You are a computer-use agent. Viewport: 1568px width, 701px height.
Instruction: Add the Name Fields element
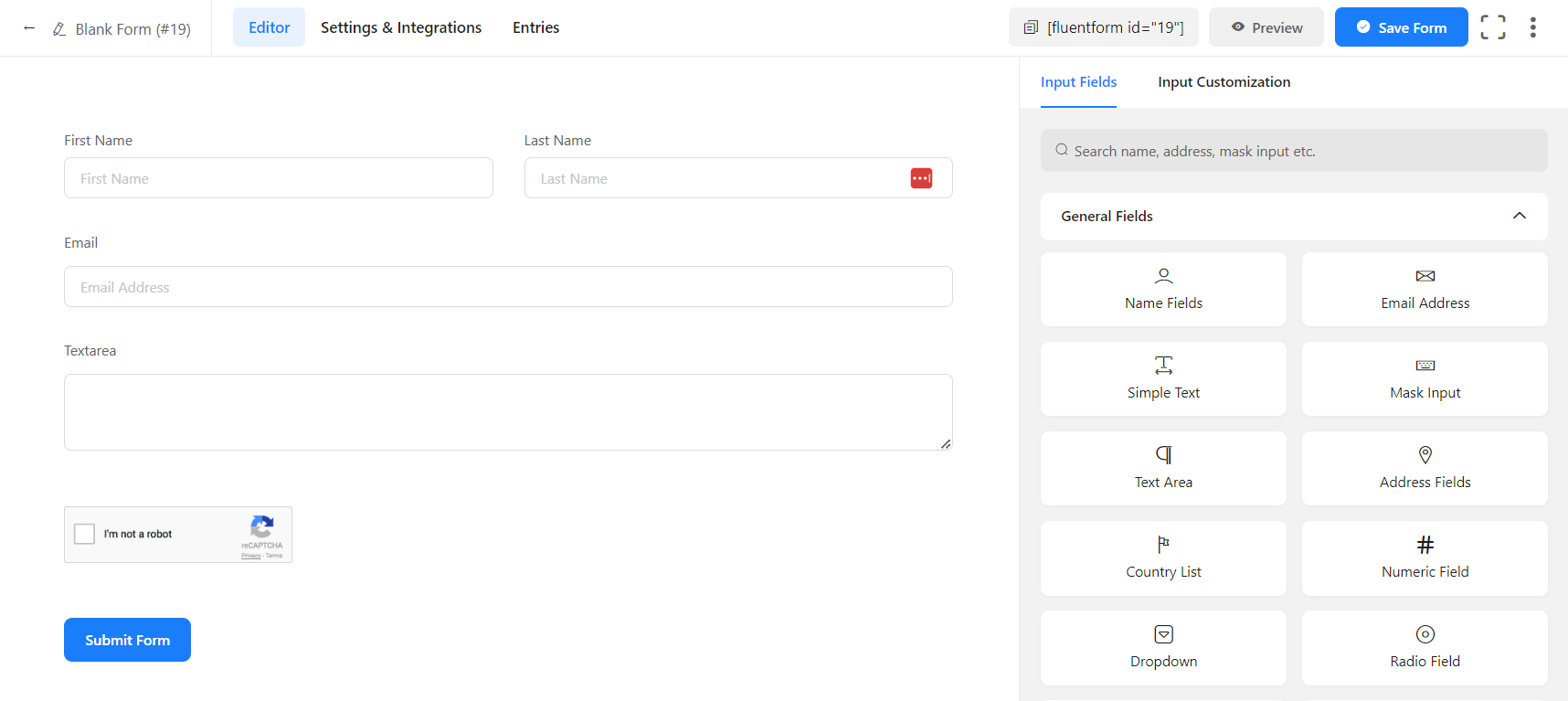[1162, 289]
